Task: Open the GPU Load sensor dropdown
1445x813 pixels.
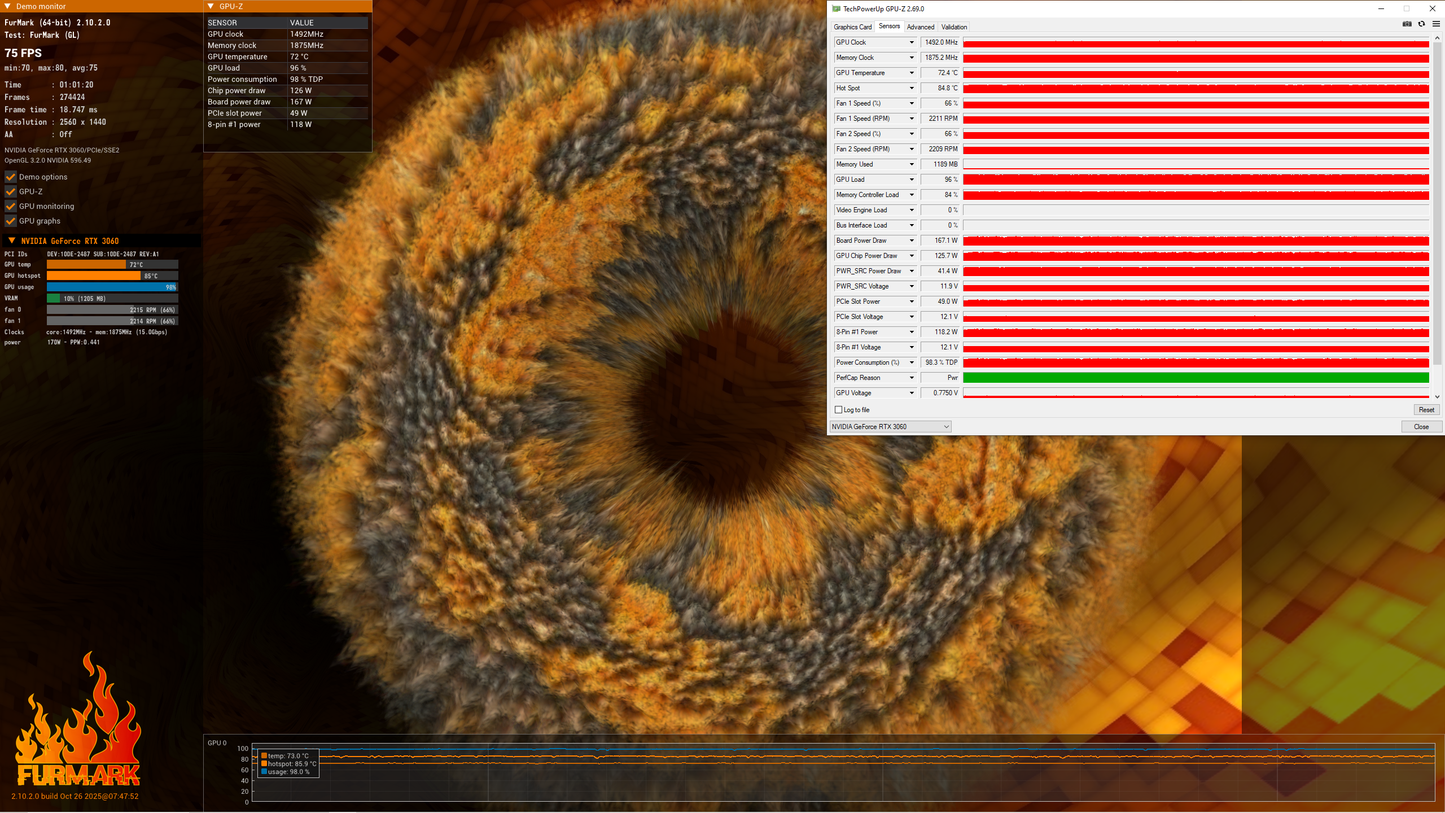Action: tap(912, 180)
